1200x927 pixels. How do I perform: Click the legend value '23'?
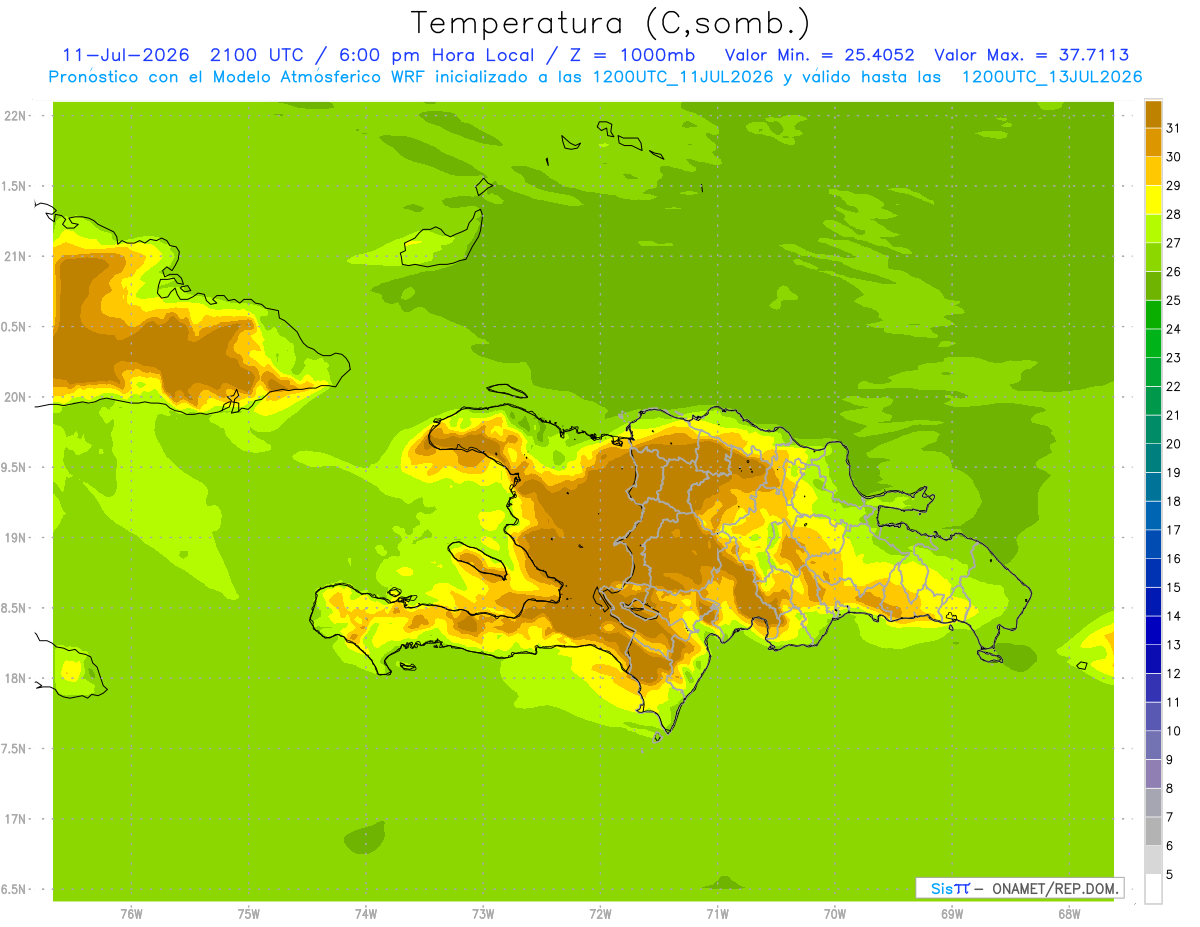point(1173,358)
